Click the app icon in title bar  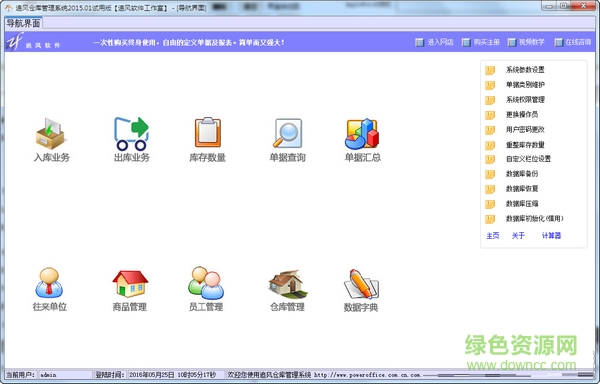click(8, 8)
